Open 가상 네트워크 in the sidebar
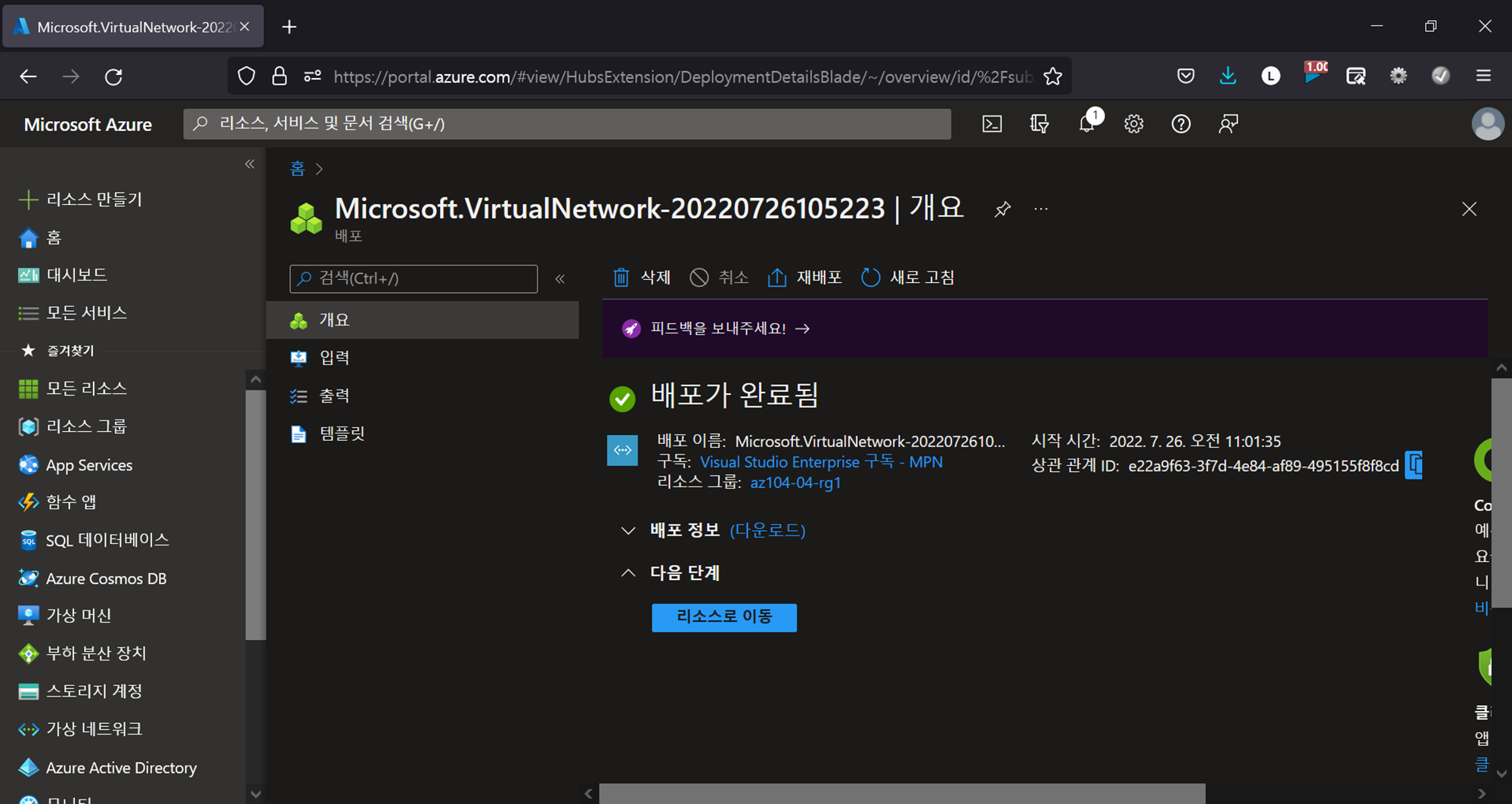The image size is (1512, 804). 79,729
